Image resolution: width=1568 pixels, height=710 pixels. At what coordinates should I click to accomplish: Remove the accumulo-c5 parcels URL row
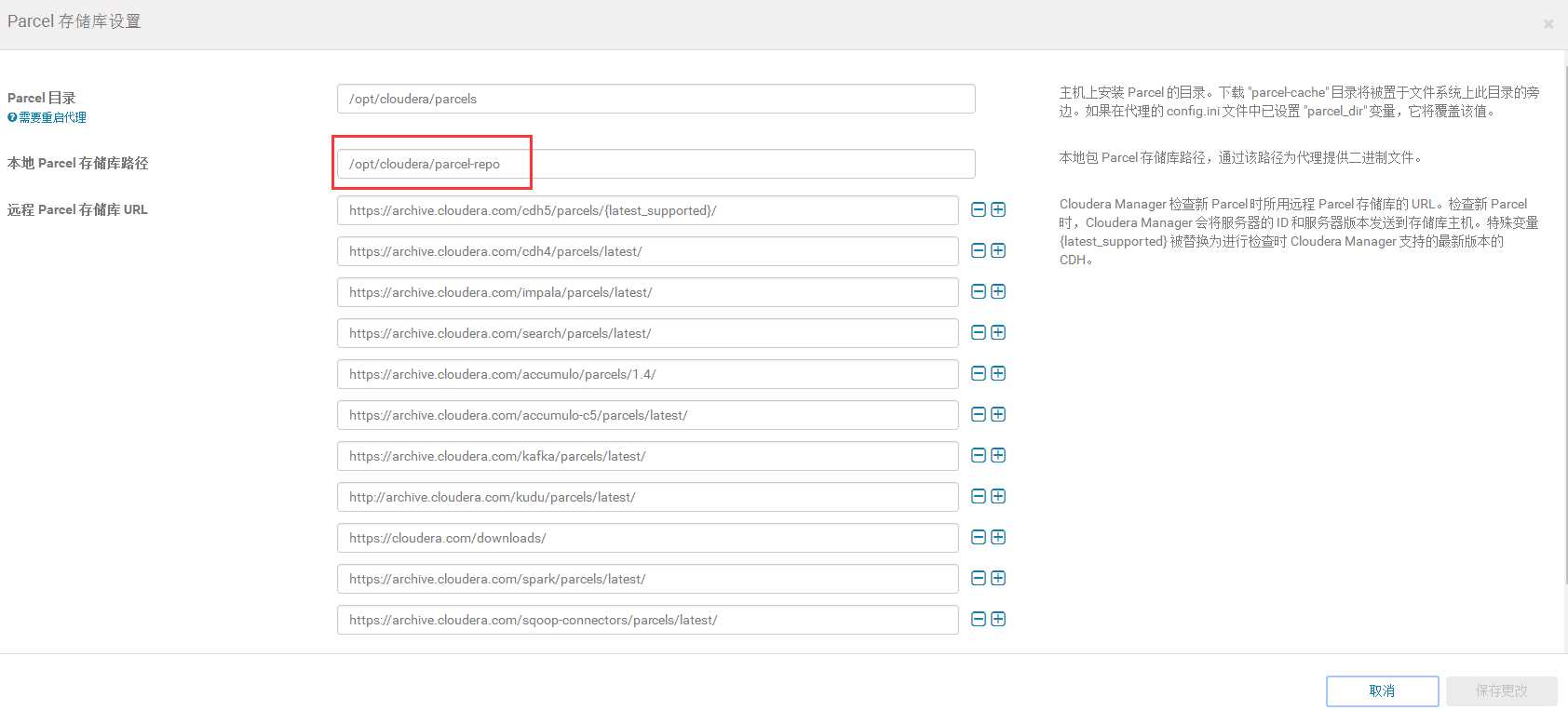pos(979,415)
